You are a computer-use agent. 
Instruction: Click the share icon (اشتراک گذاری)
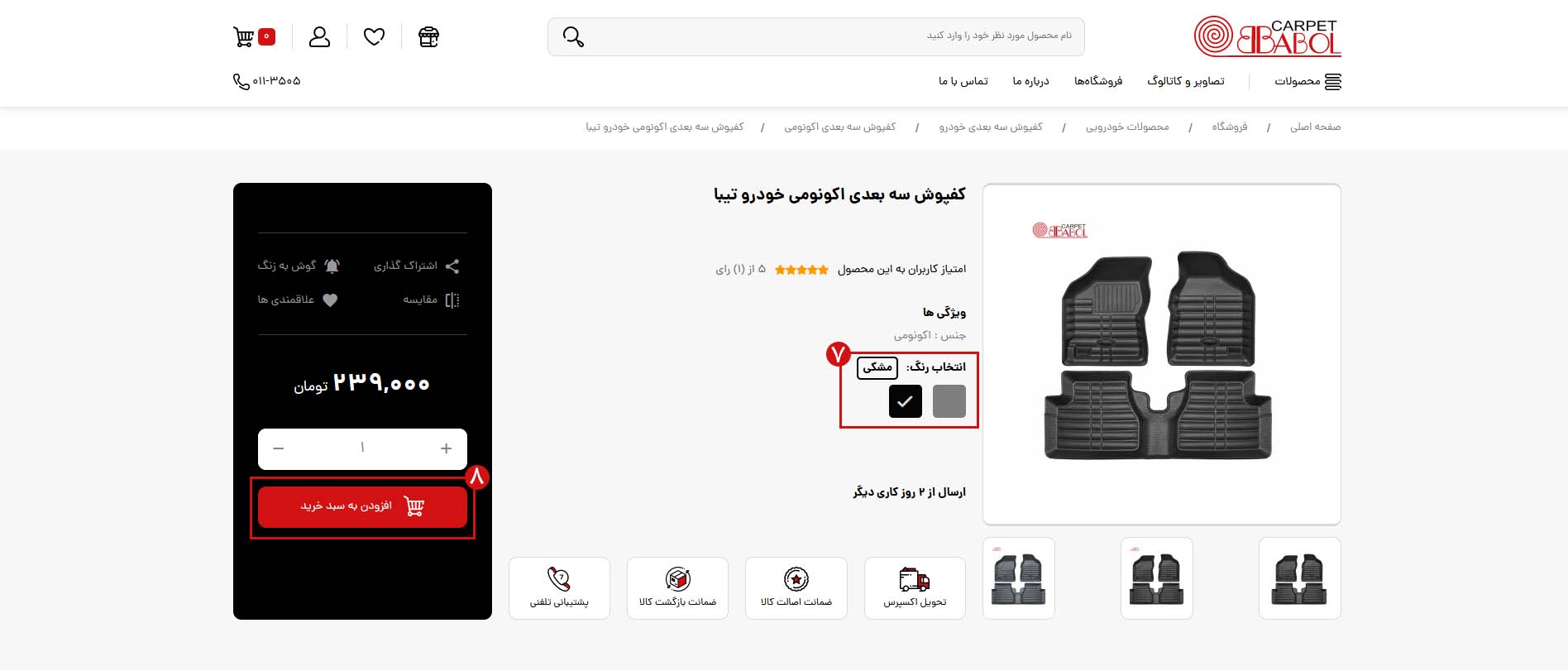pos(452,266)
